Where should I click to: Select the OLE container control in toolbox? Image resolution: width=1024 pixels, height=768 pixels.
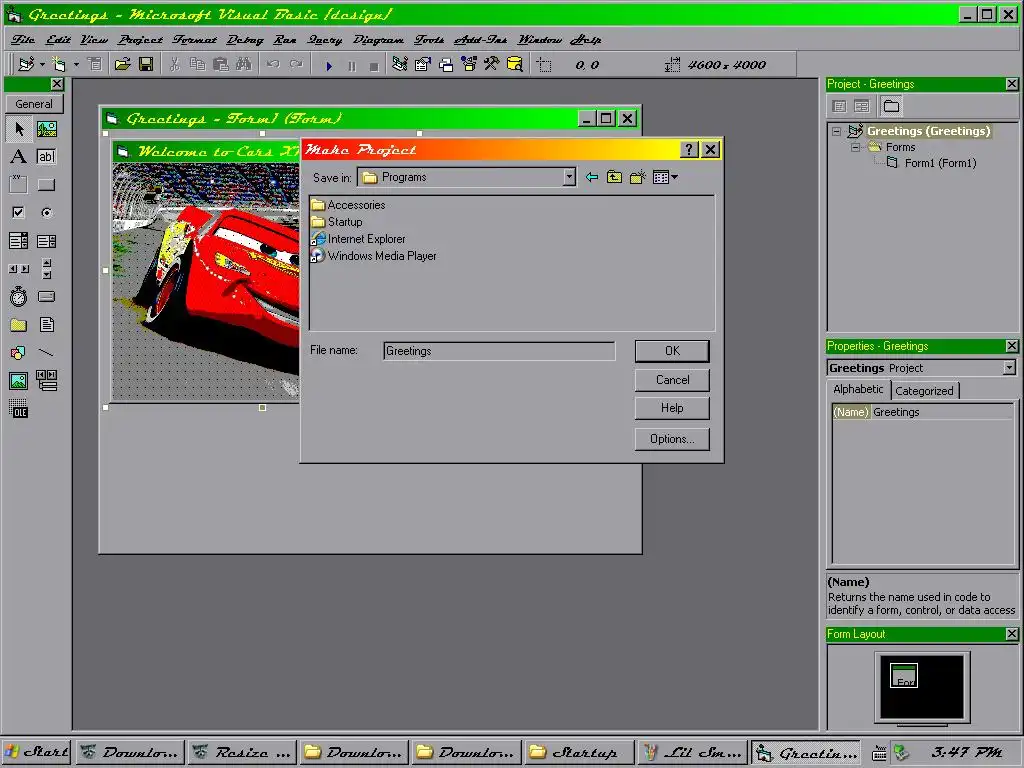(19, 409)
